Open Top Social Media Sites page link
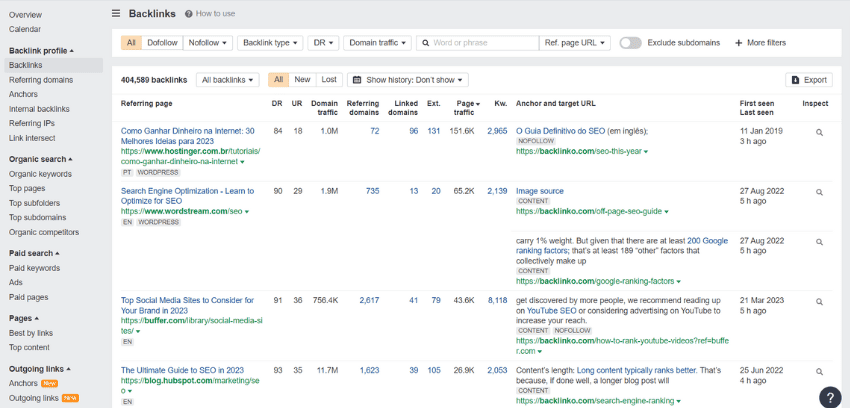 pos(187,306)
